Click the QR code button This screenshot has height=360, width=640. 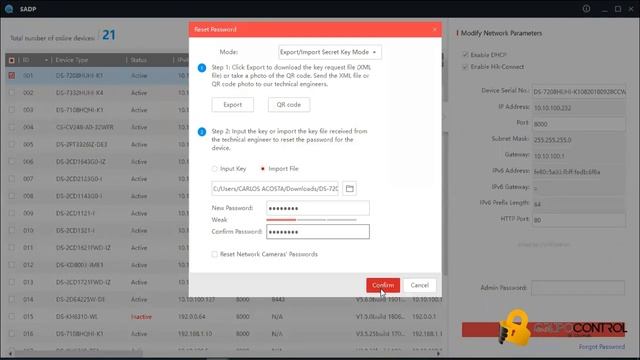(289, 104)
